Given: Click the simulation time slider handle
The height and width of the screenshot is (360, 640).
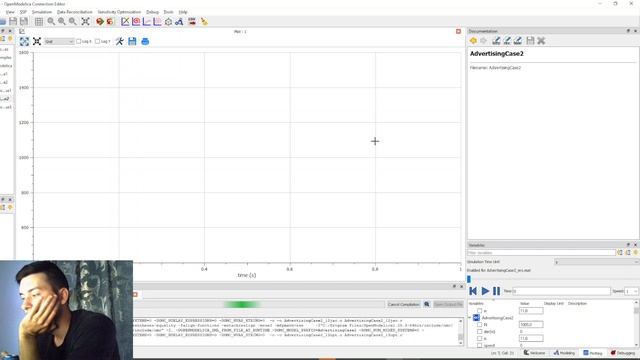Looking at the screenshot, I should (469, 279).
